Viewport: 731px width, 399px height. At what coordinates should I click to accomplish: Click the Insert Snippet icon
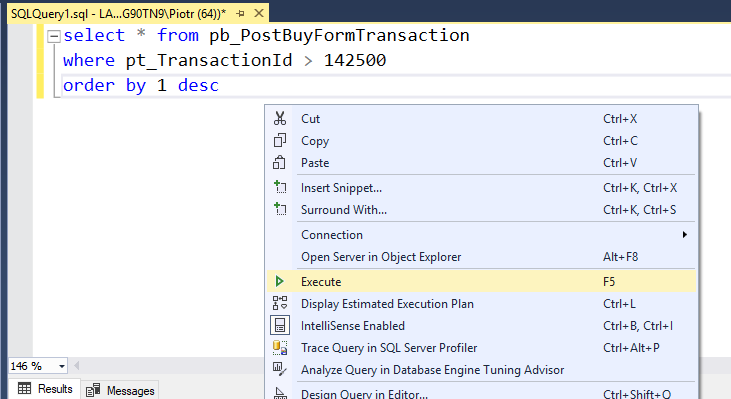(280, 187)
